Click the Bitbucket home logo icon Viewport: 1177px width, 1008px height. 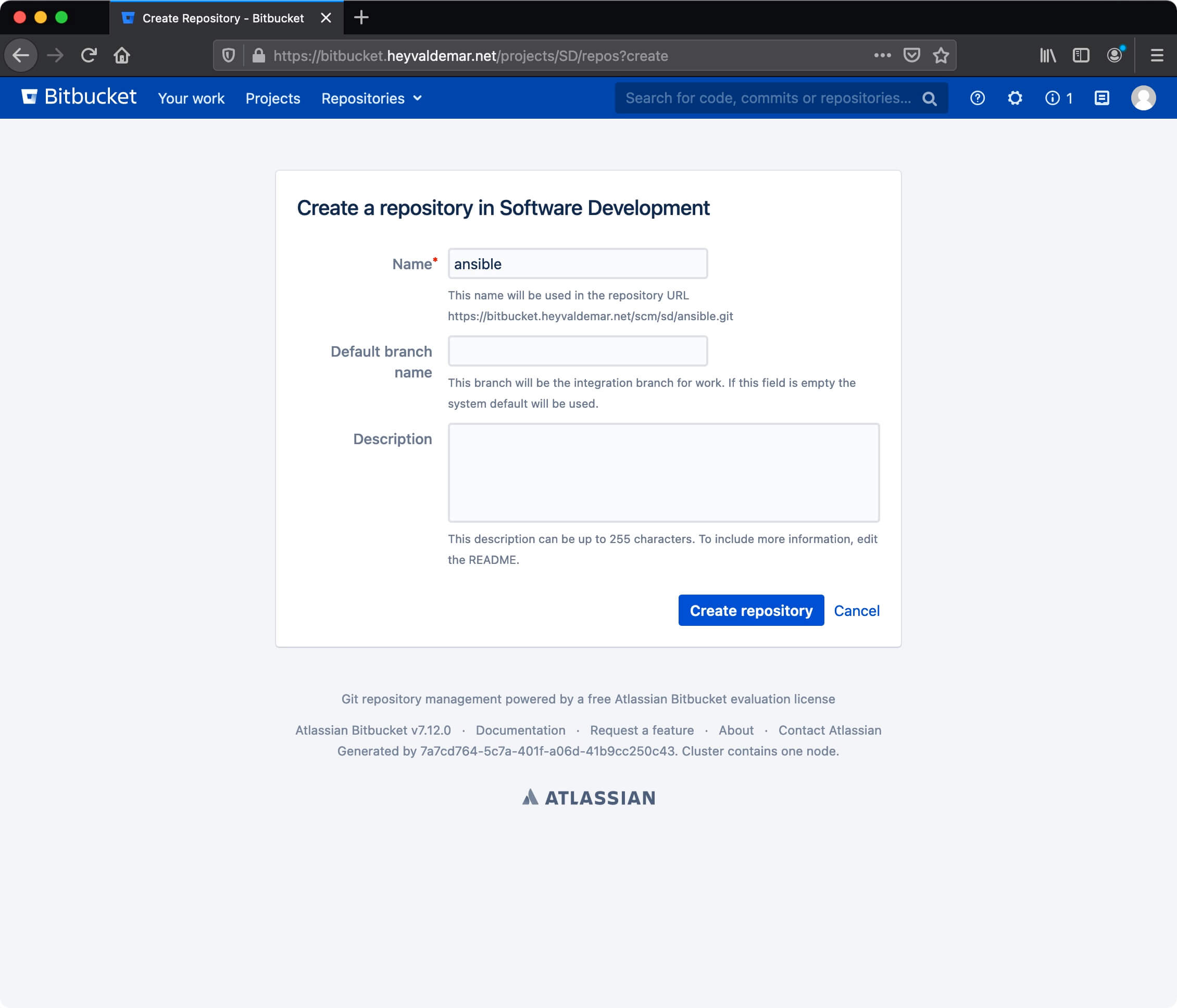pos(29,97)
